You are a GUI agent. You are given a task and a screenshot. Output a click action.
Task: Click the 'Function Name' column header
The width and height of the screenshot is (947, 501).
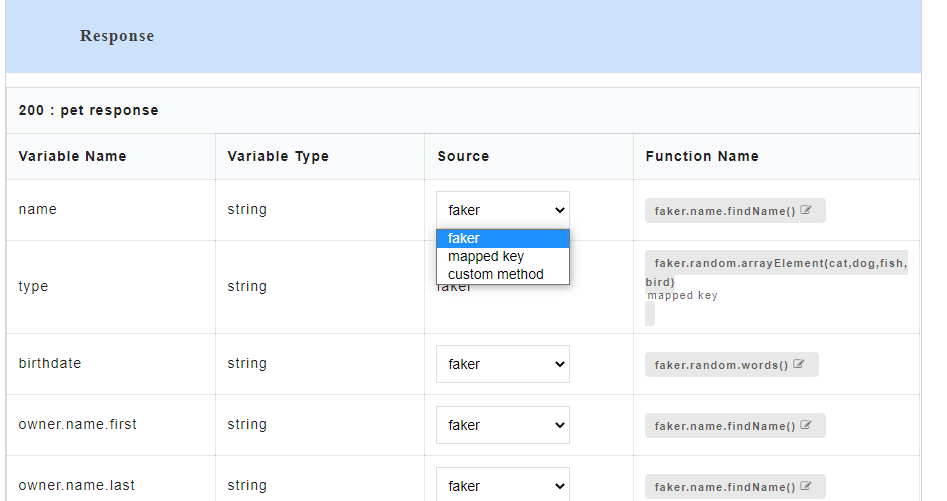[702, 156]
